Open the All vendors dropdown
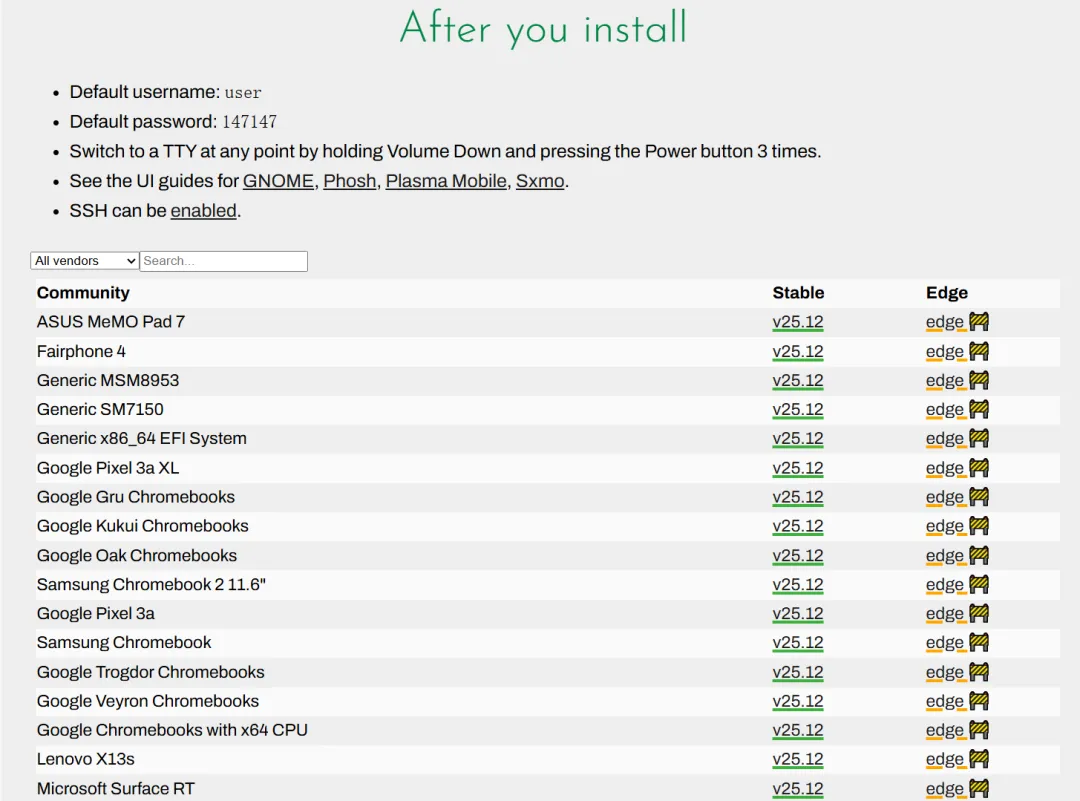1080x801 pixels. 85,261
